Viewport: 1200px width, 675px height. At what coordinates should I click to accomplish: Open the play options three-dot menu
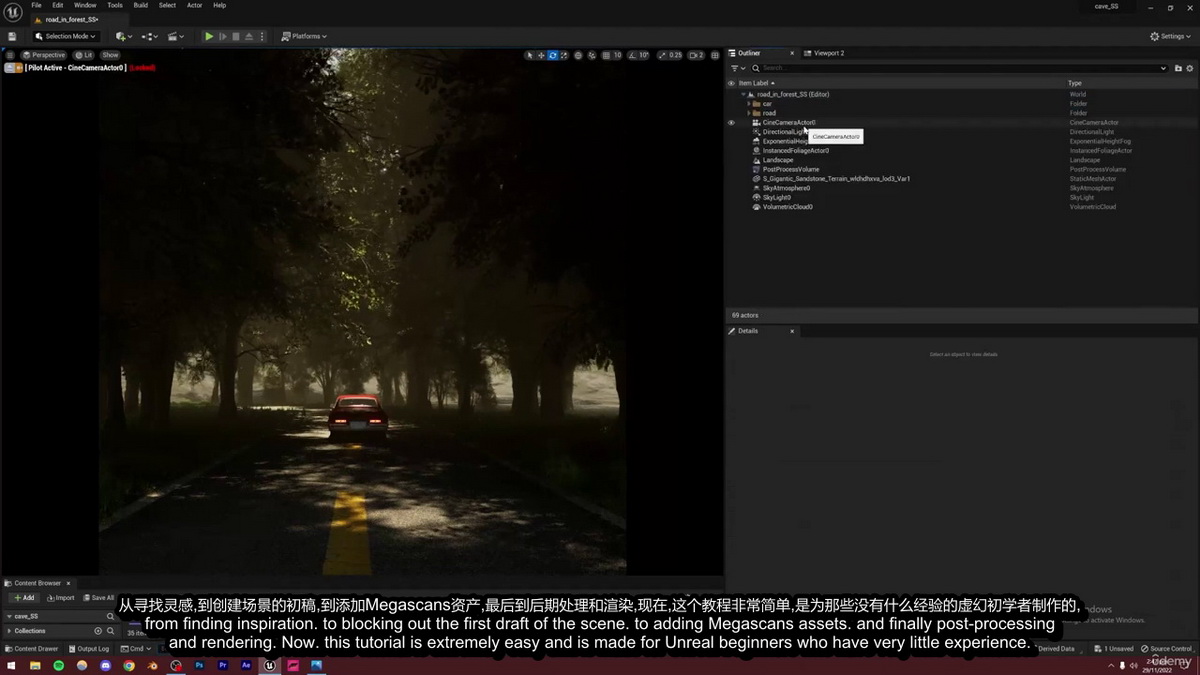click(x=260, y=36)
